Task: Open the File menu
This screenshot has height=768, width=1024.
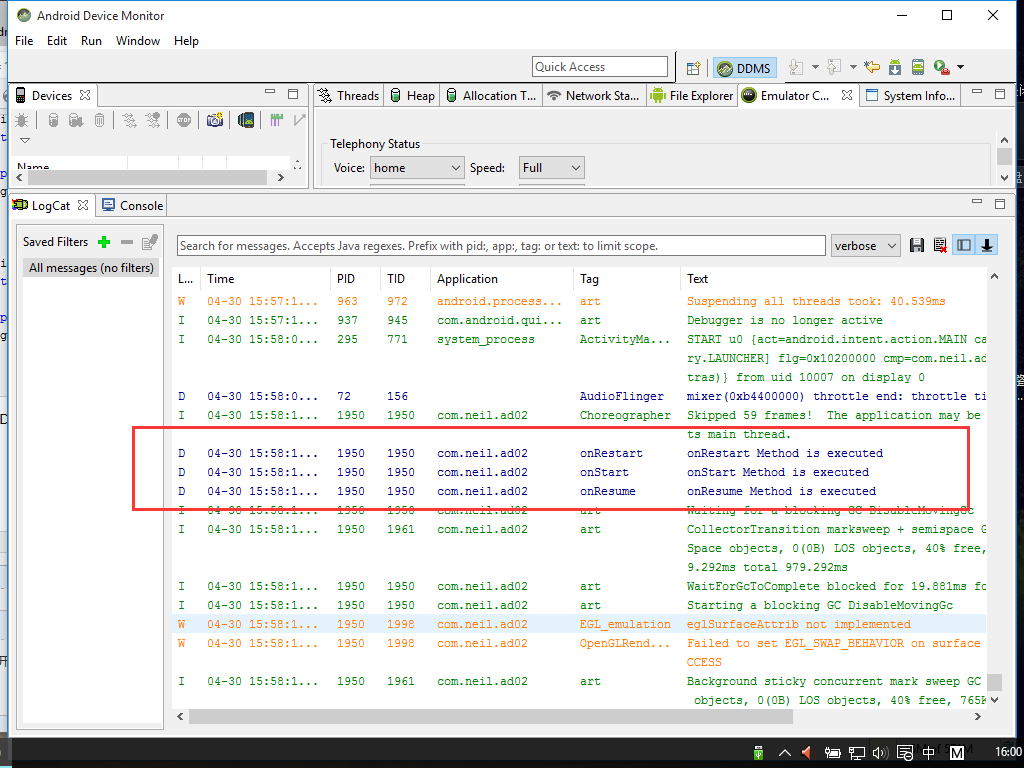Action: [24, 40]
